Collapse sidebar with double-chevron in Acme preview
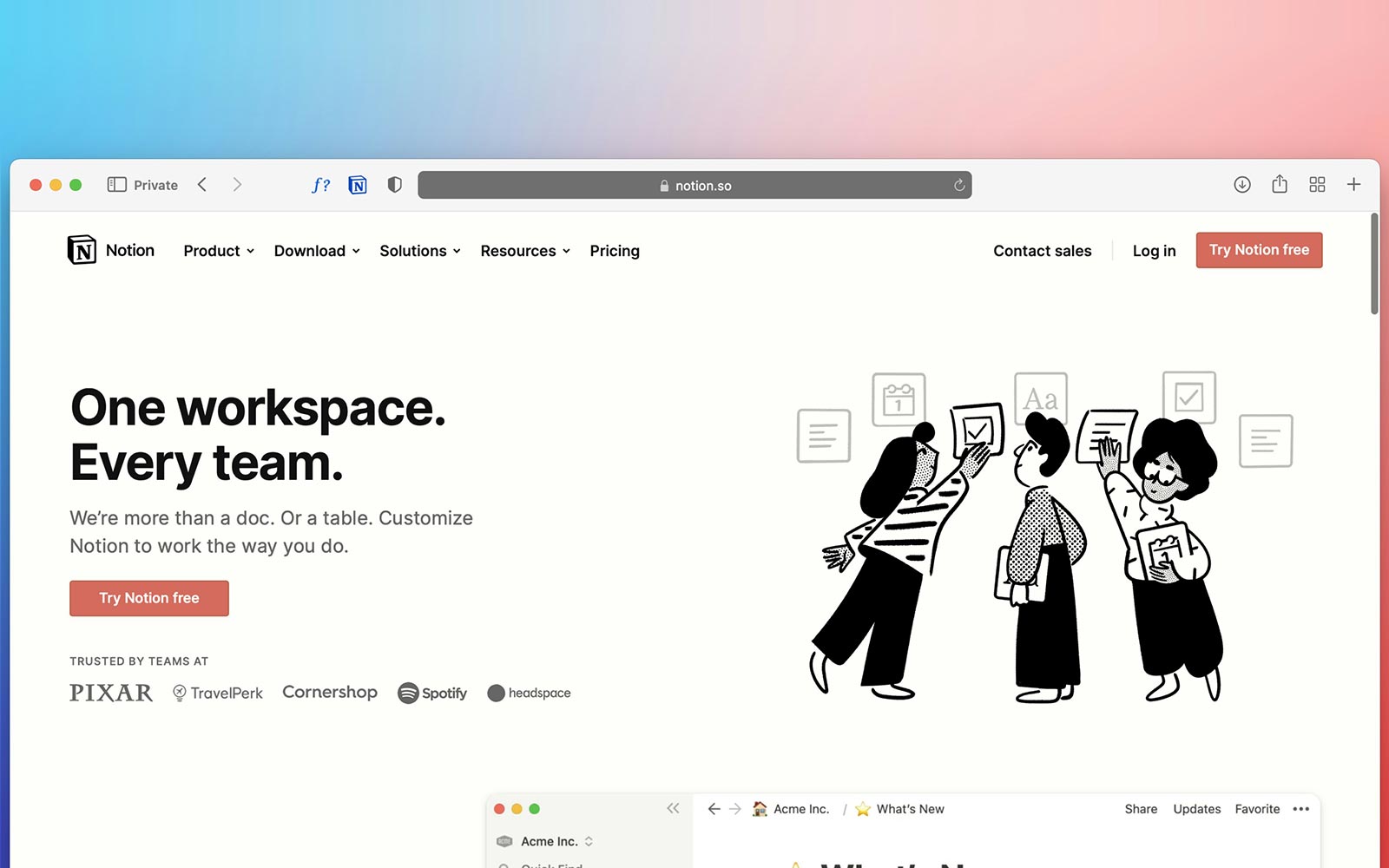The height and width of the screenshot is (868, 1389). point(673,808)
